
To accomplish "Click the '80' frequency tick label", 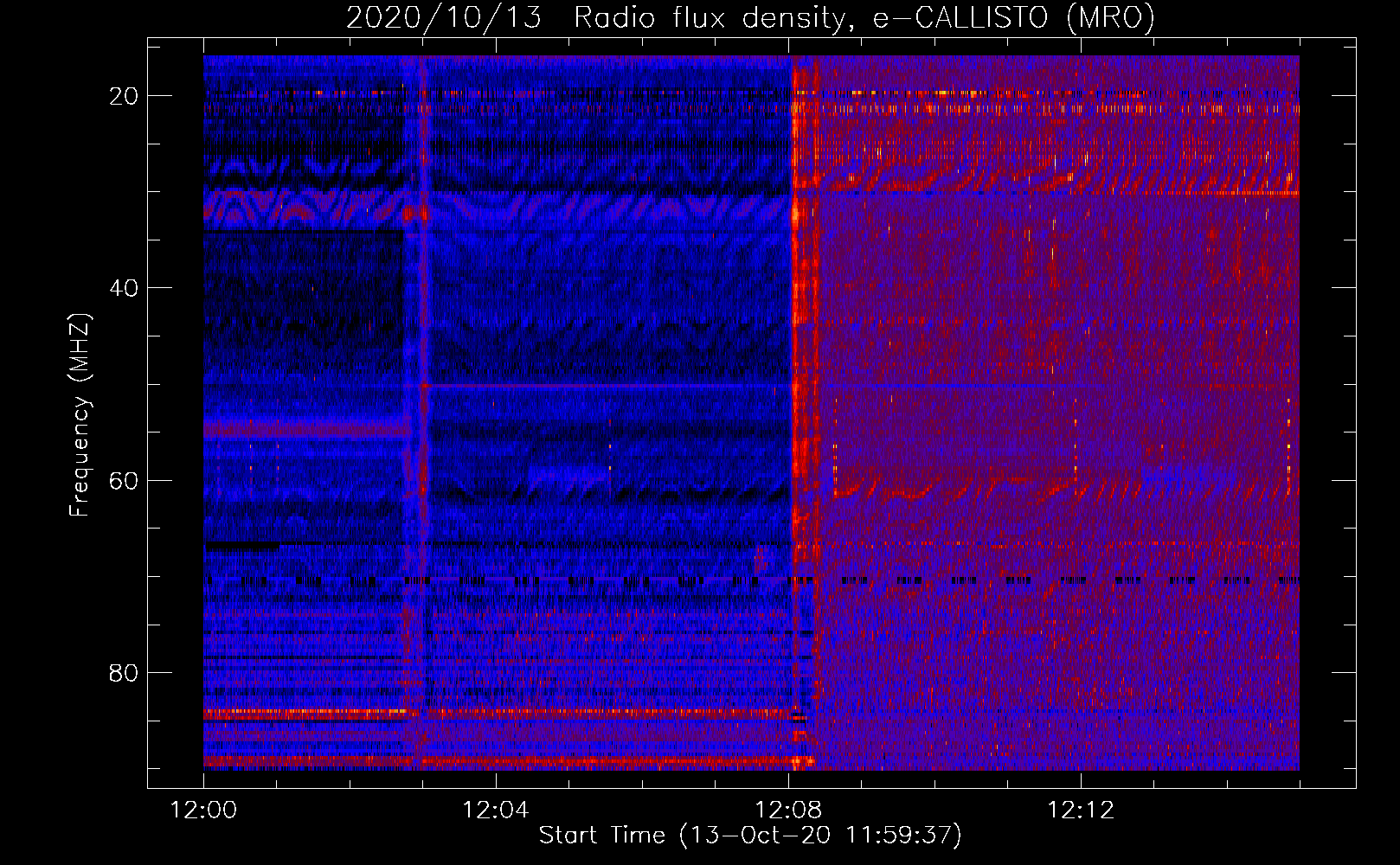I will 125,672.
